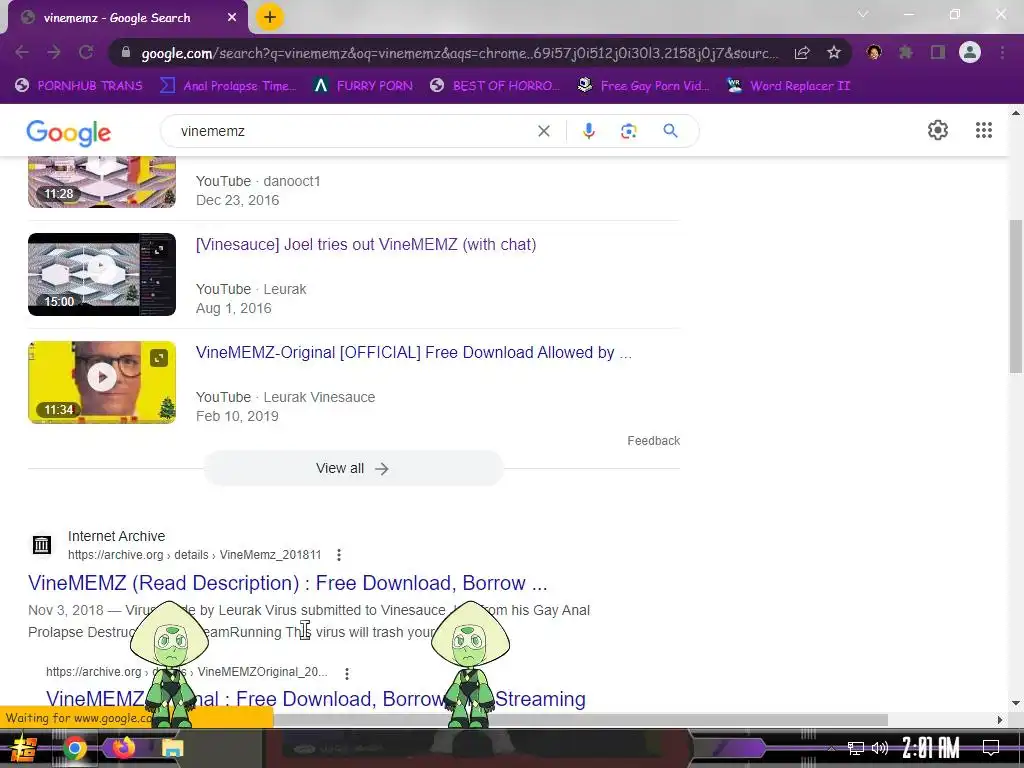Focus the vinememz search field
The height and width of the screenshot is (768, 1024).
pyautogui.click(x=353, y=131)
